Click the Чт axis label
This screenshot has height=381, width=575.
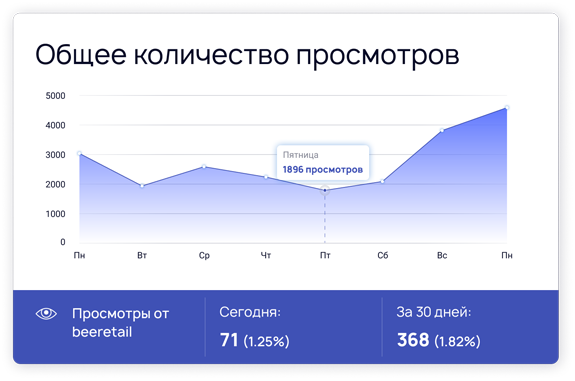[x=266, y=255]
